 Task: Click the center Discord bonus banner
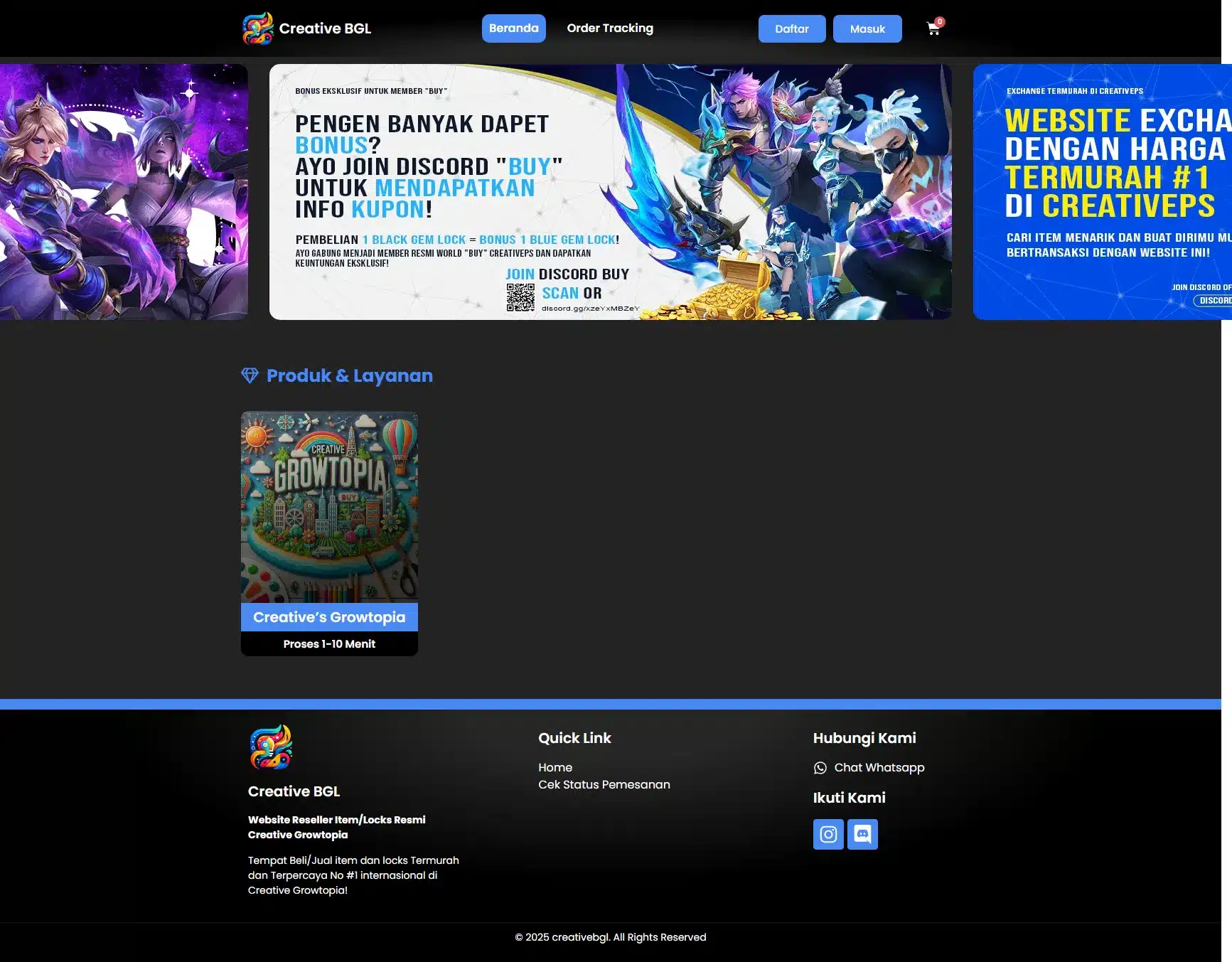coord(610,192)
